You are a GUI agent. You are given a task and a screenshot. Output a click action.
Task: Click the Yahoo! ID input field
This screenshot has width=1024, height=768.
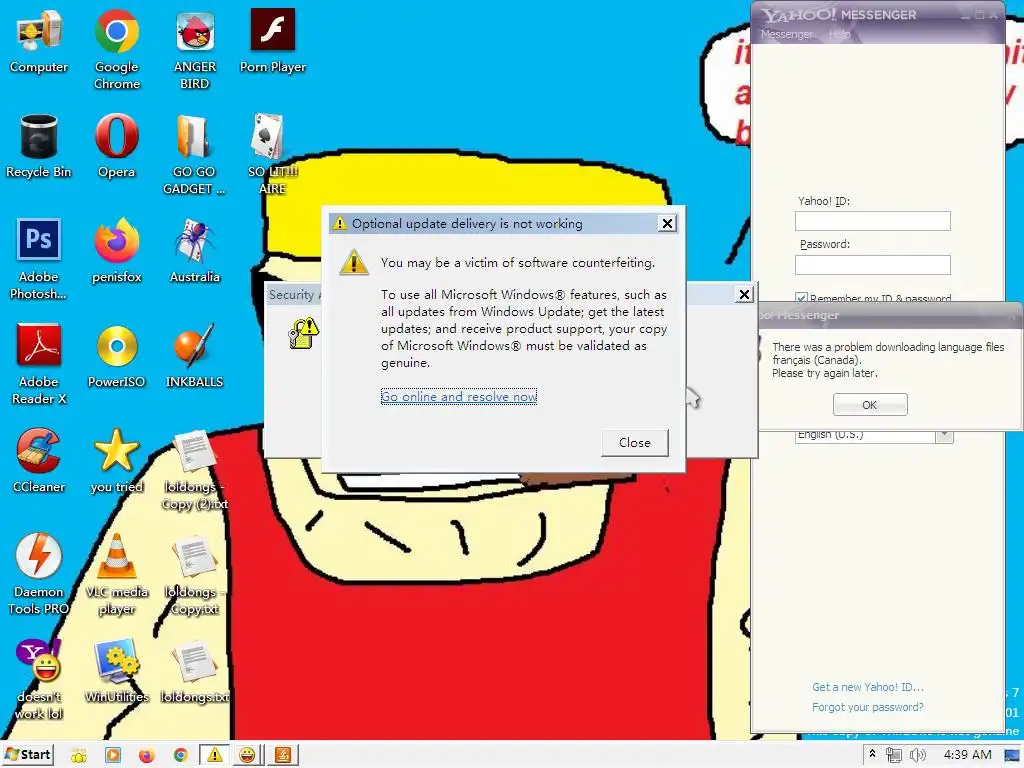click(872, 221)
